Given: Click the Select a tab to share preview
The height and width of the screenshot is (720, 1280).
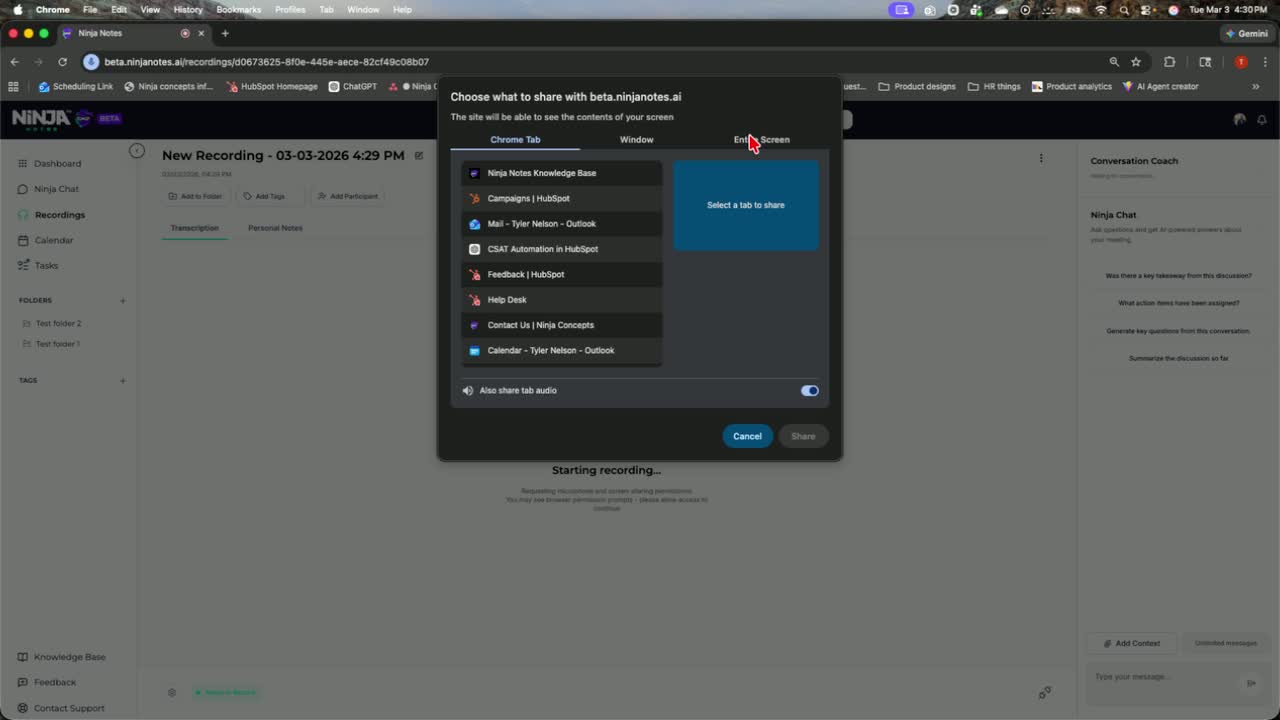Looking at the screenshot, I should pyautogui.click(x=746, y=205).
